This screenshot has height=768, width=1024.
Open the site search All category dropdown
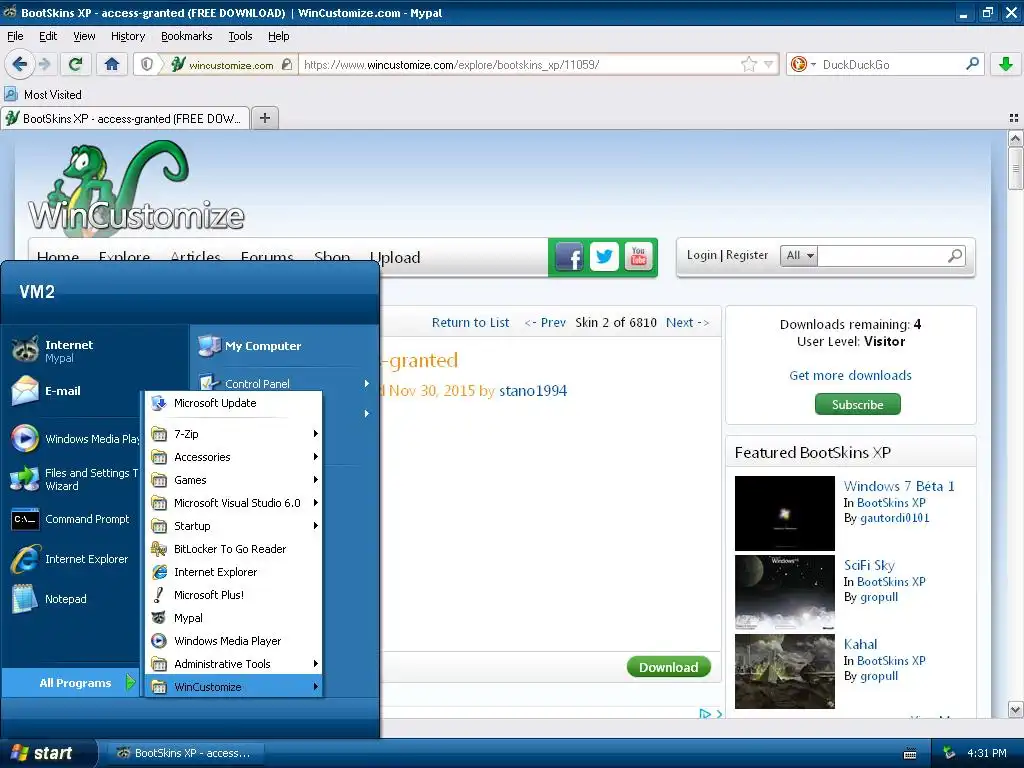(799, 255)
